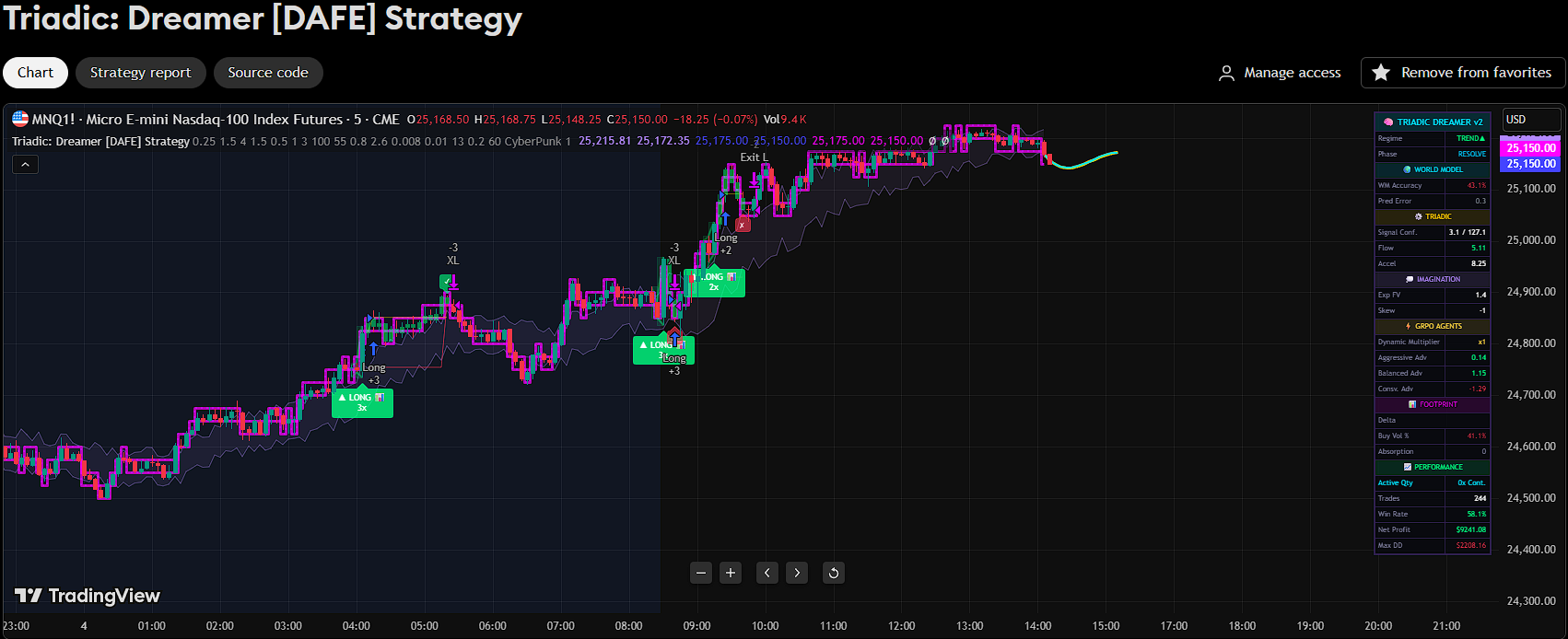Click the US flag icon beside MNQ1!
Image resolution: width=1568 pixels, height=639 pixels.
point(20,119)
